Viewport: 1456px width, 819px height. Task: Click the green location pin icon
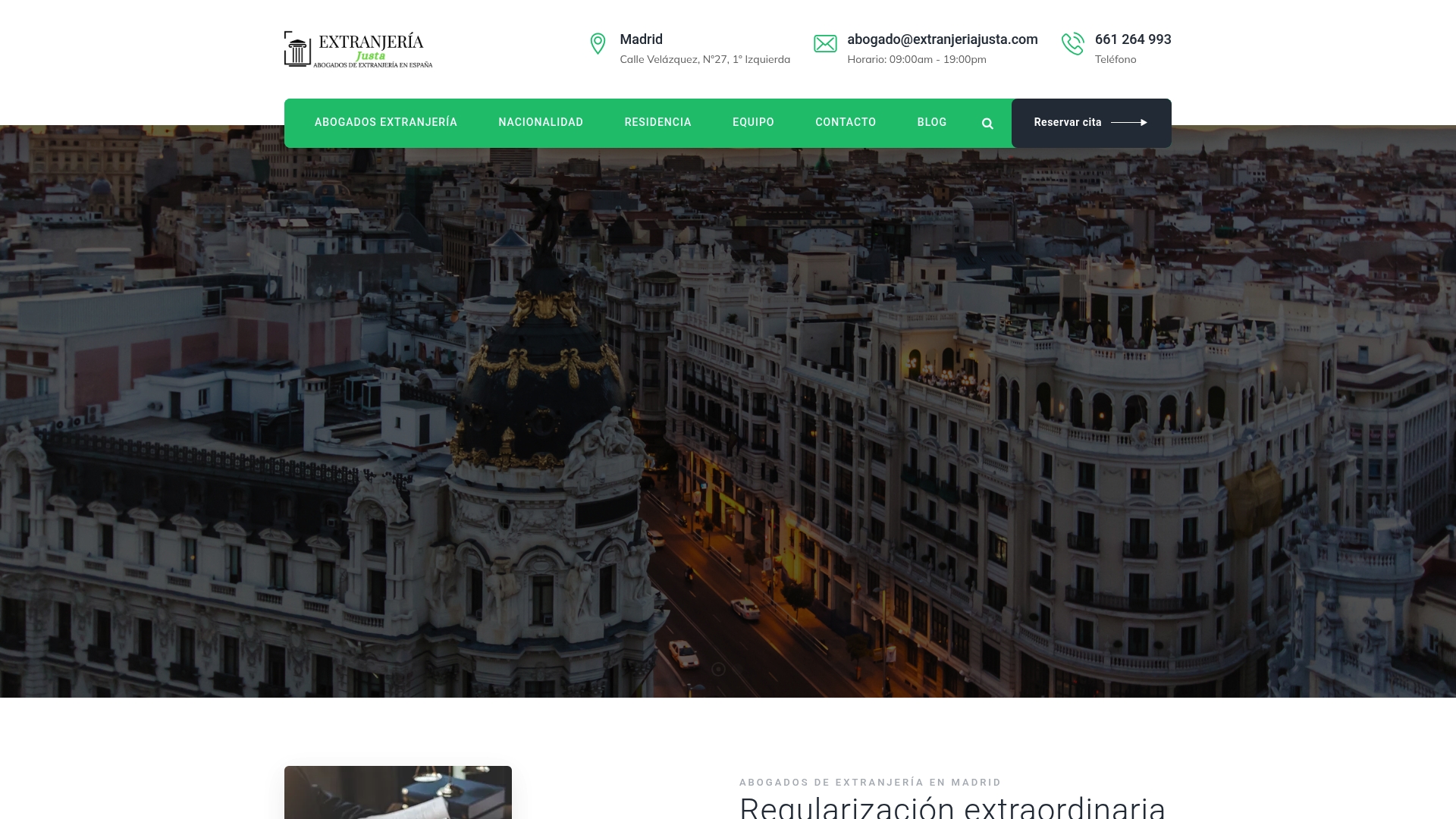pos(598,44)
